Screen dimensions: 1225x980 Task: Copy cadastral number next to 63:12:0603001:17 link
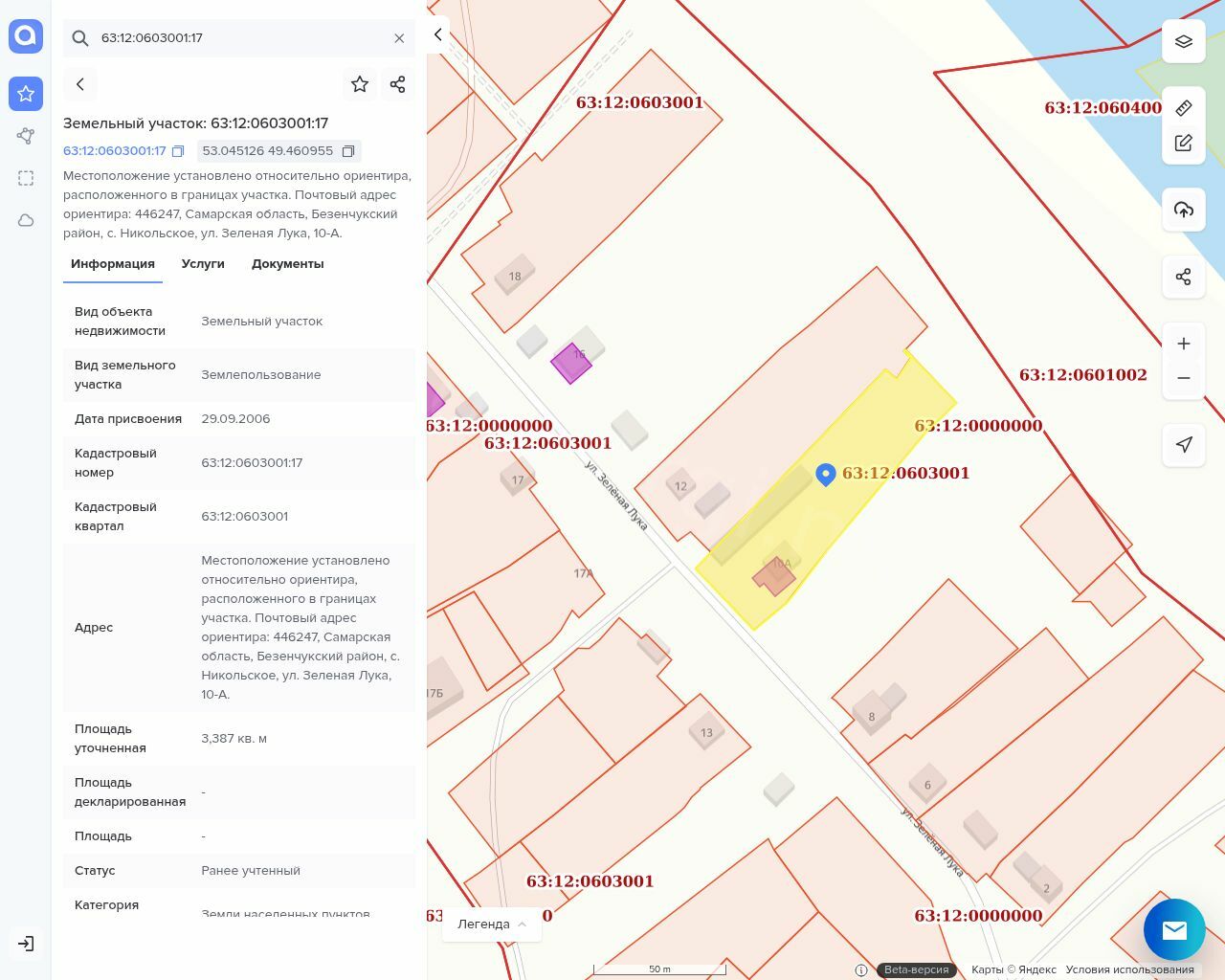(x=178, y=151)
